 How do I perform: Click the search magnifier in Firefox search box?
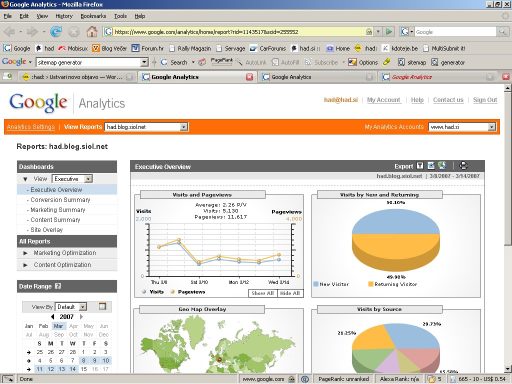pyautogui.click(x=502, y=32)
